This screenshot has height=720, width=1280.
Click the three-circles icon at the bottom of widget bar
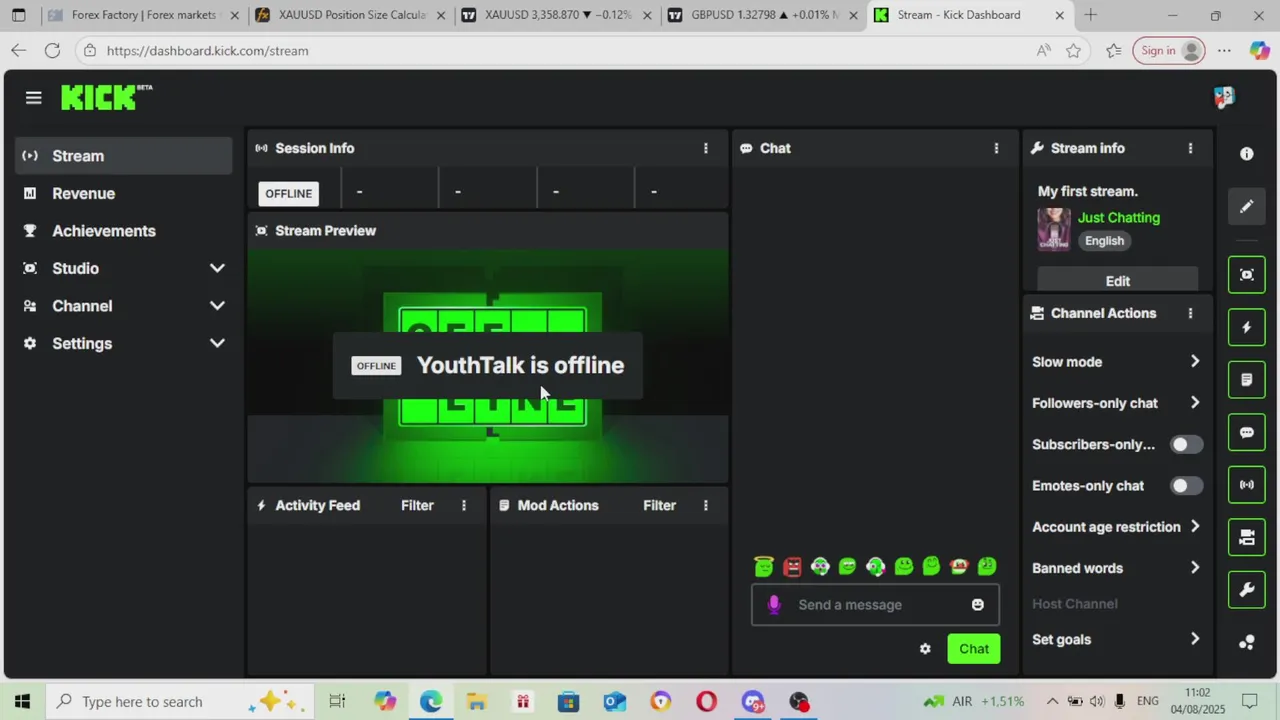tap(1246, 643)
